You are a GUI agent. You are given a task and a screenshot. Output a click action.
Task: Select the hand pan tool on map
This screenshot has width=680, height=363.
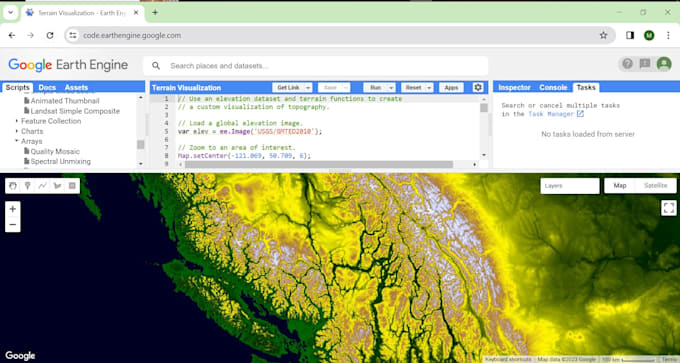[x=13, y=186]
